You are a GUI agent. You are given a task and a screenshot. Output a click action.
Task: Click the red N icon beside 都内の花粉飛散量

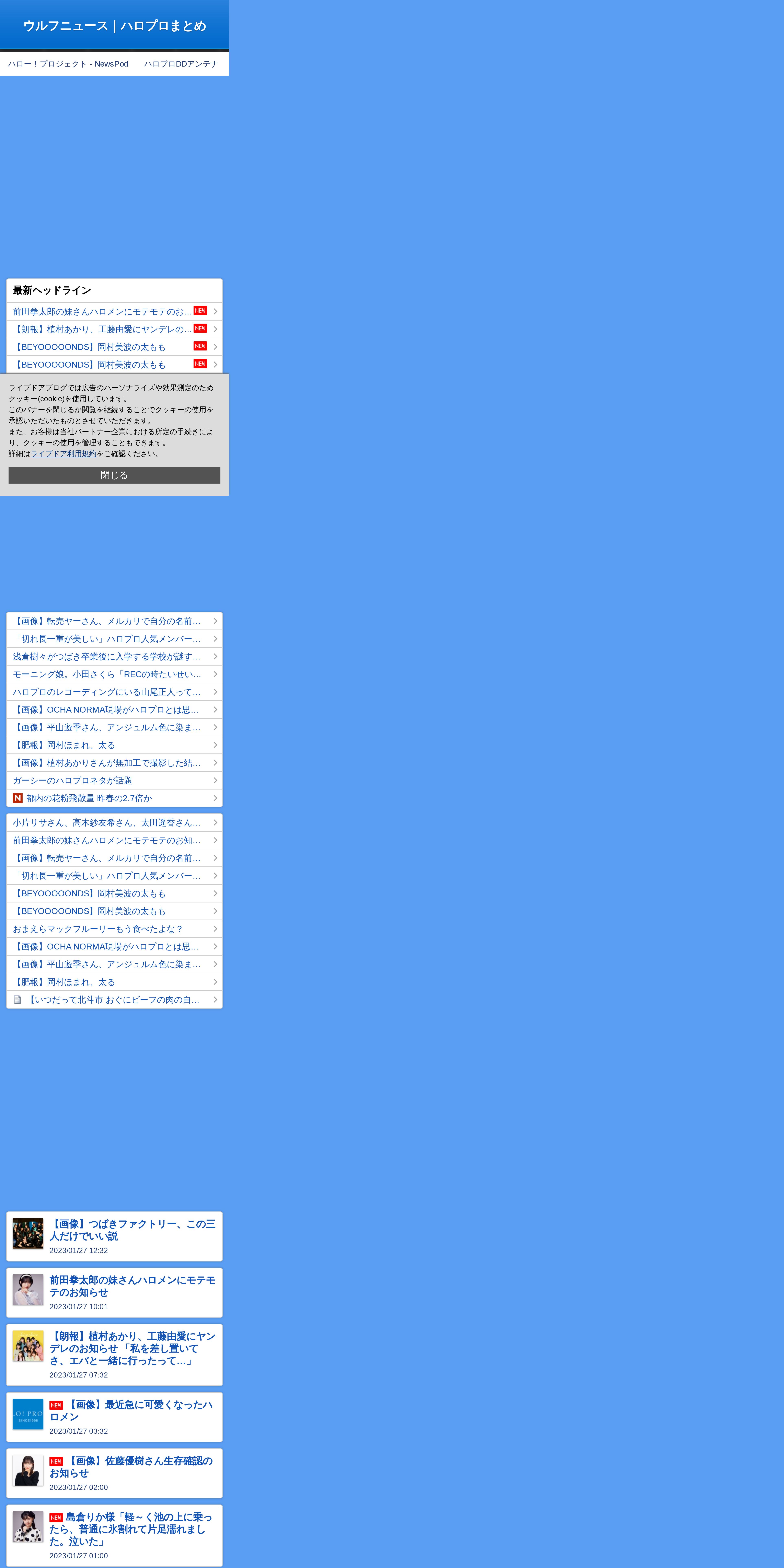pyautogui.click(x=18, y=798)
